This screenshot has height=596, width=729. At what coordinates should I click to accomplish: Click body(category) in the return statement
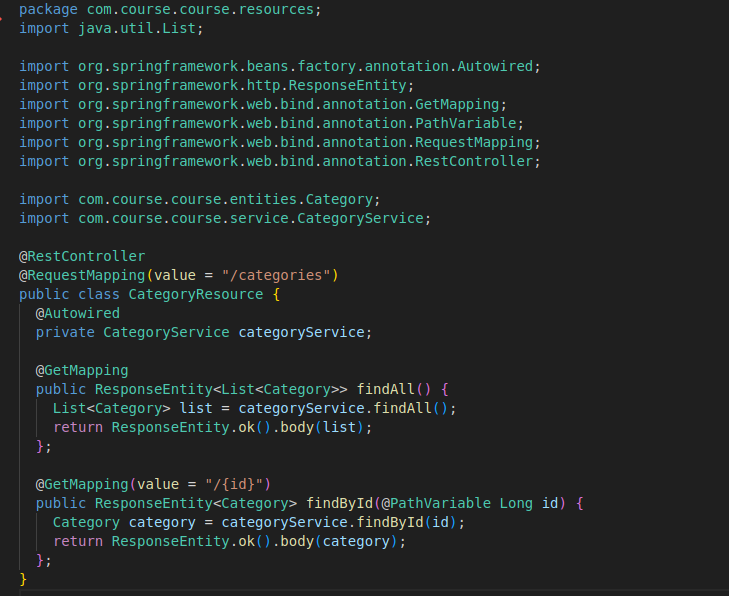click(x=338, y=541)
